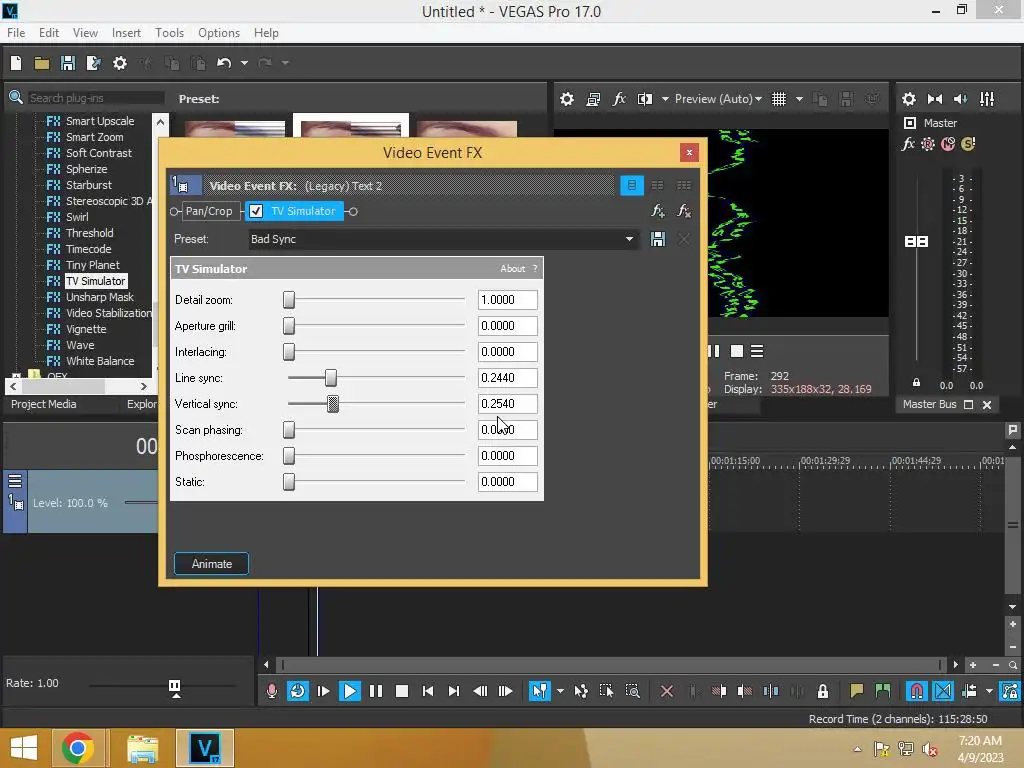Toggle preview overlays grid icon
Image resolution: width=1024 pixels, height=768 pixels.
(778, 99)
